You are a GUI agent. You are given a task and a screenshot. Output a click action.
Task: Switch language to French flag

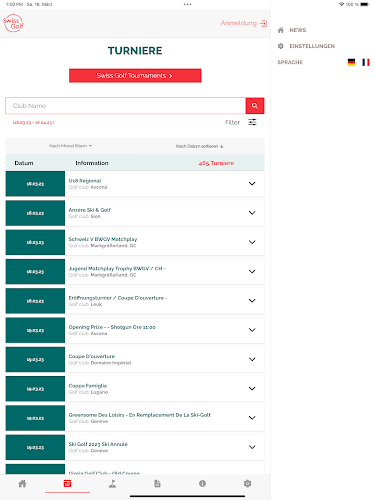click(x=366, y=62)
